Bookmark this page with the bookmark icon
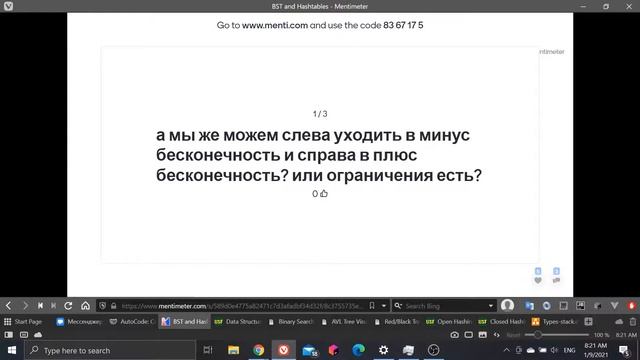This screenshot has width=640, height=360. click(372, 306)
